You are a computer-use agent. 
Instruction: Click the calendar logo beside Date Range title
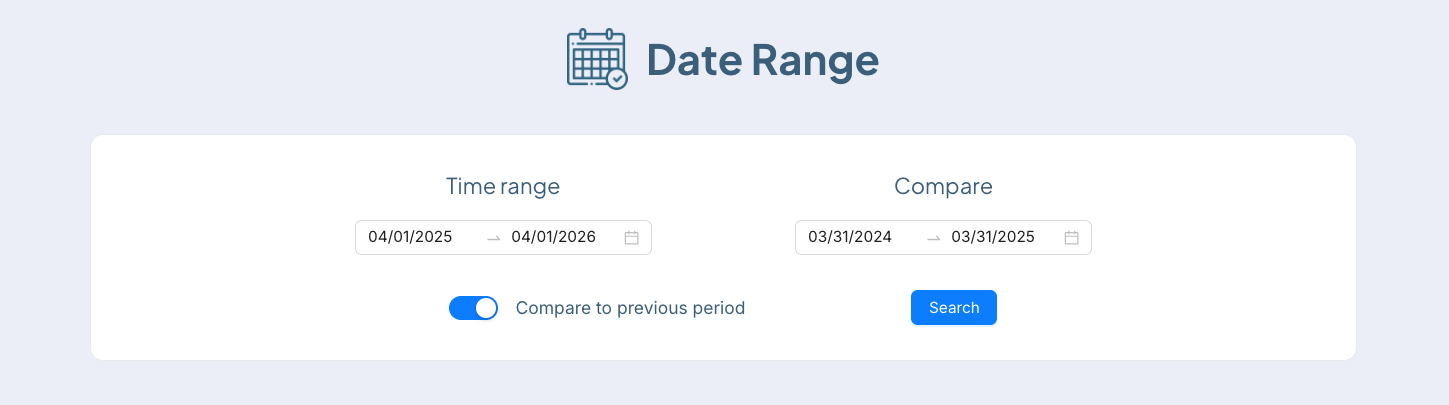(x=595, y=59)
